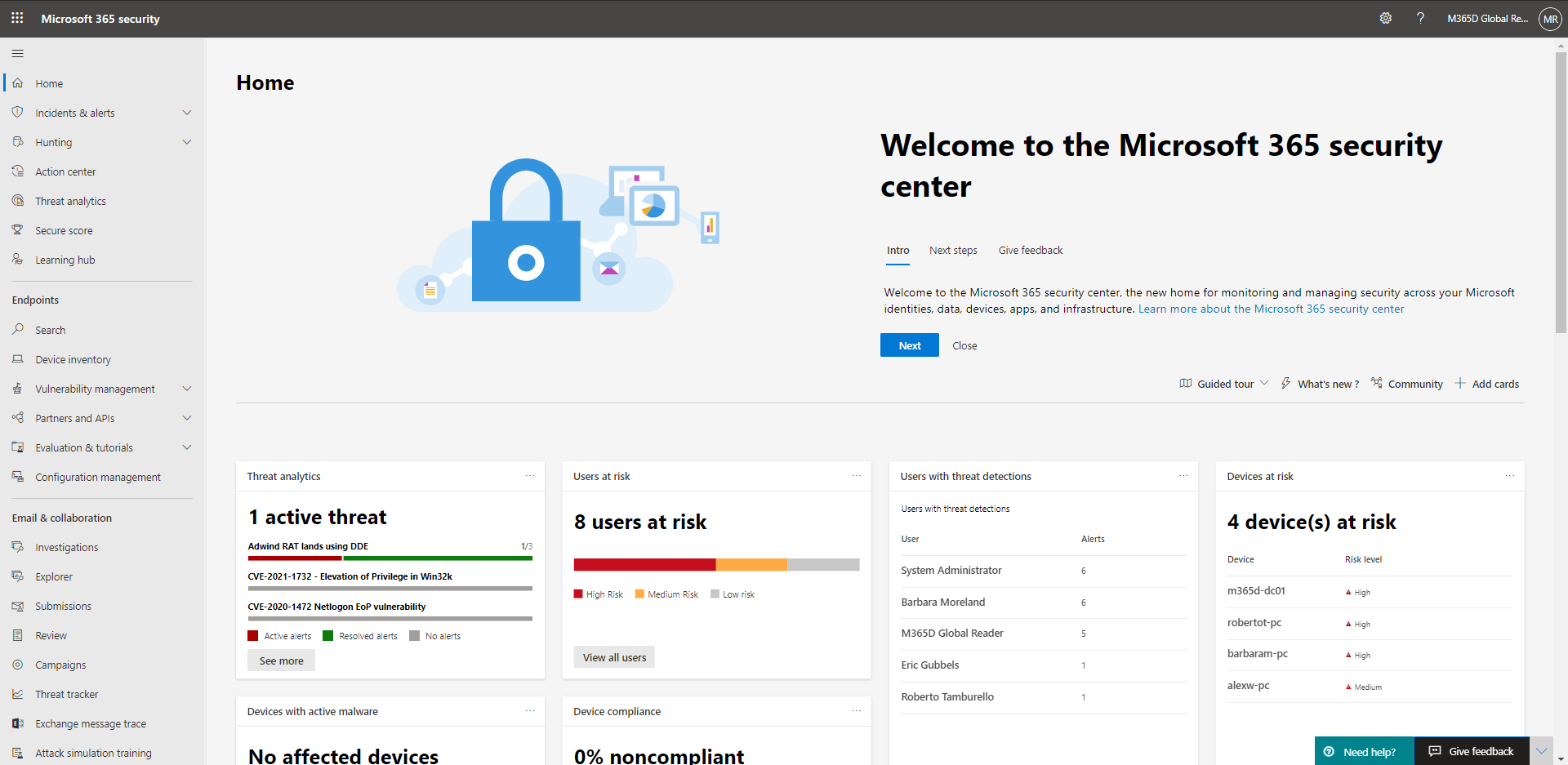This screenshot has height=765, width=1568.
Task: Open settings via the gear icon
Action: (x=1385, y=17)
